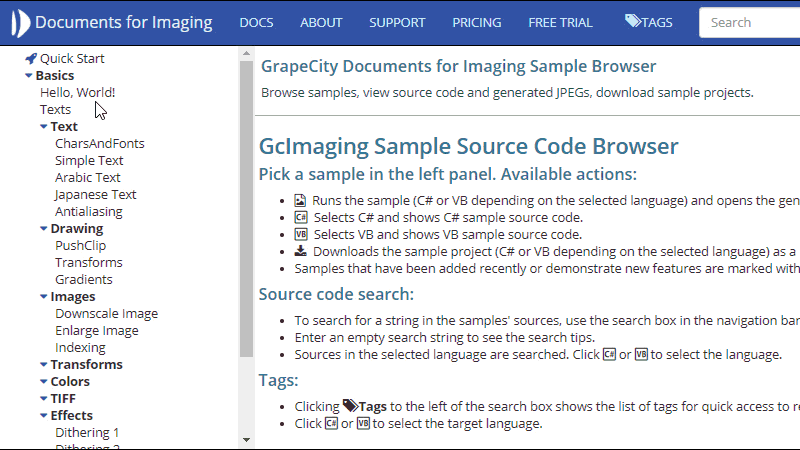Click the Tags icon in navigation bar
This screenshot has width=800, height=450.
pyautogui.click(x=632, y=22)
